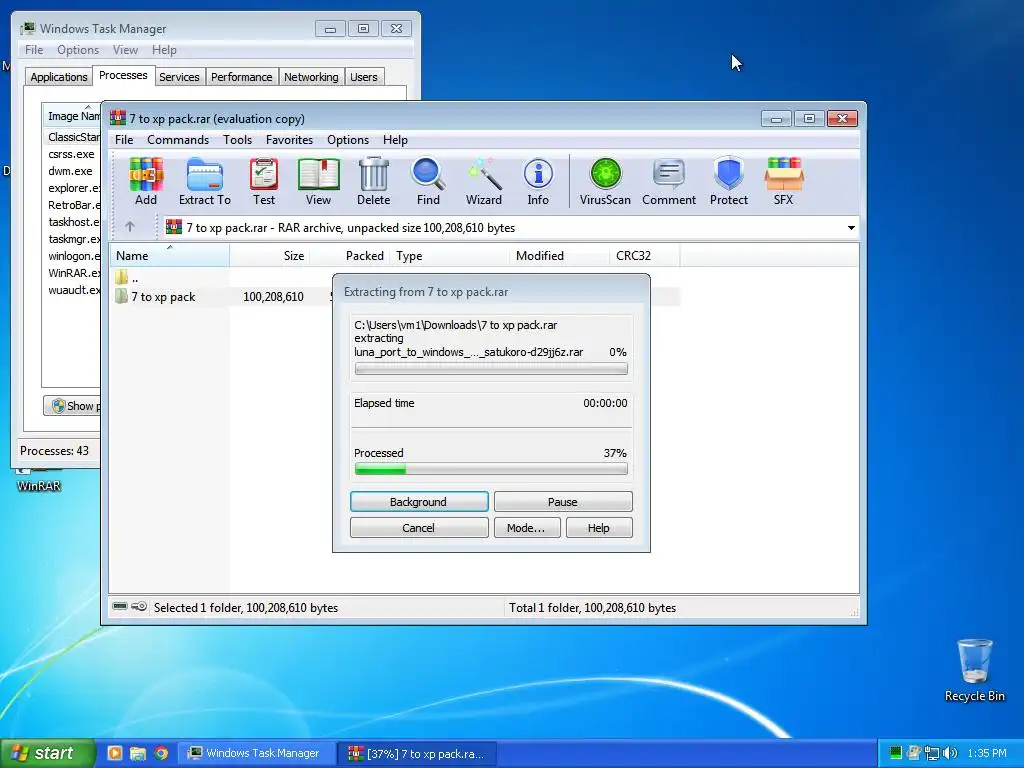Select dwm.exe in process list
The width and height of the screenshot is (1024, 768).
pos(71,171)
